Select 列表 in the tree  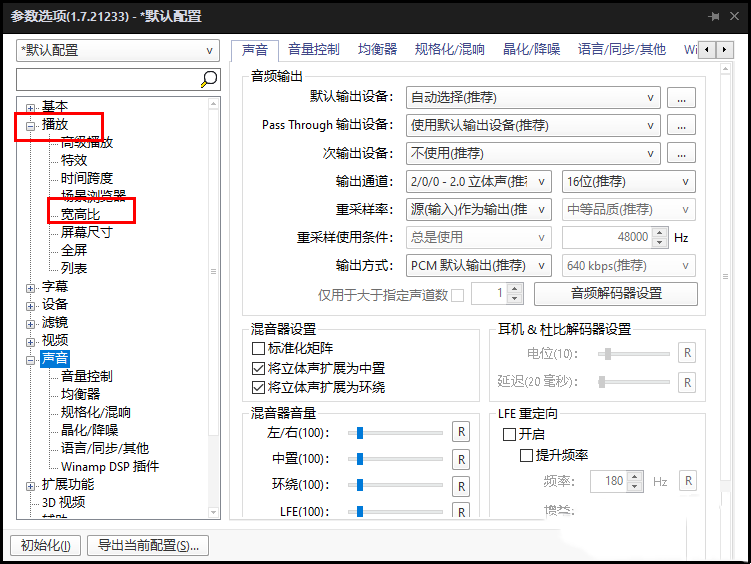[x=74, y=268]
